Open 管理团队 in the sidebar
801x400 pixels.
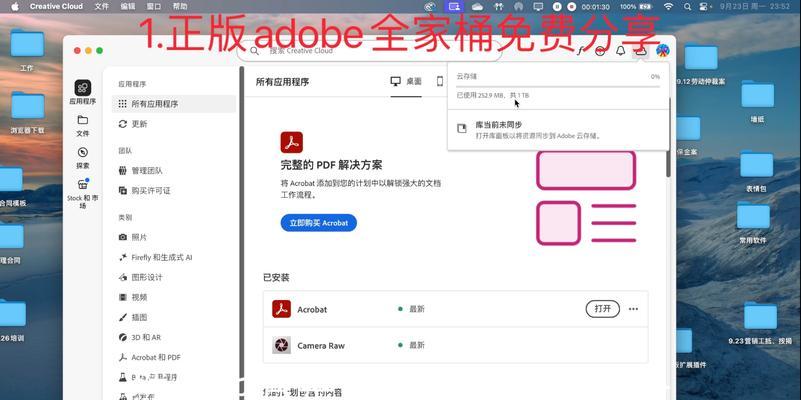coord(174,171)
